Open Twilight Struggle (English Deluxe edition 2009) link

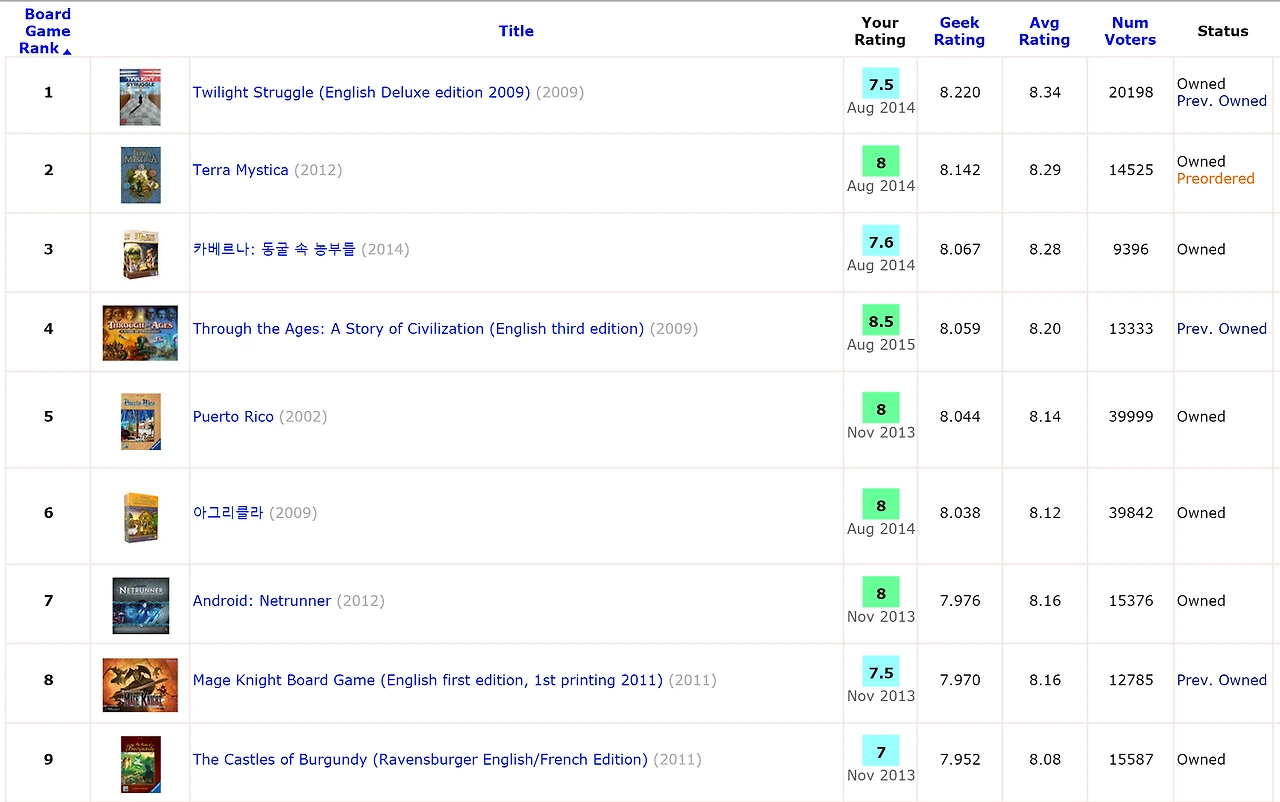(361, 92)
